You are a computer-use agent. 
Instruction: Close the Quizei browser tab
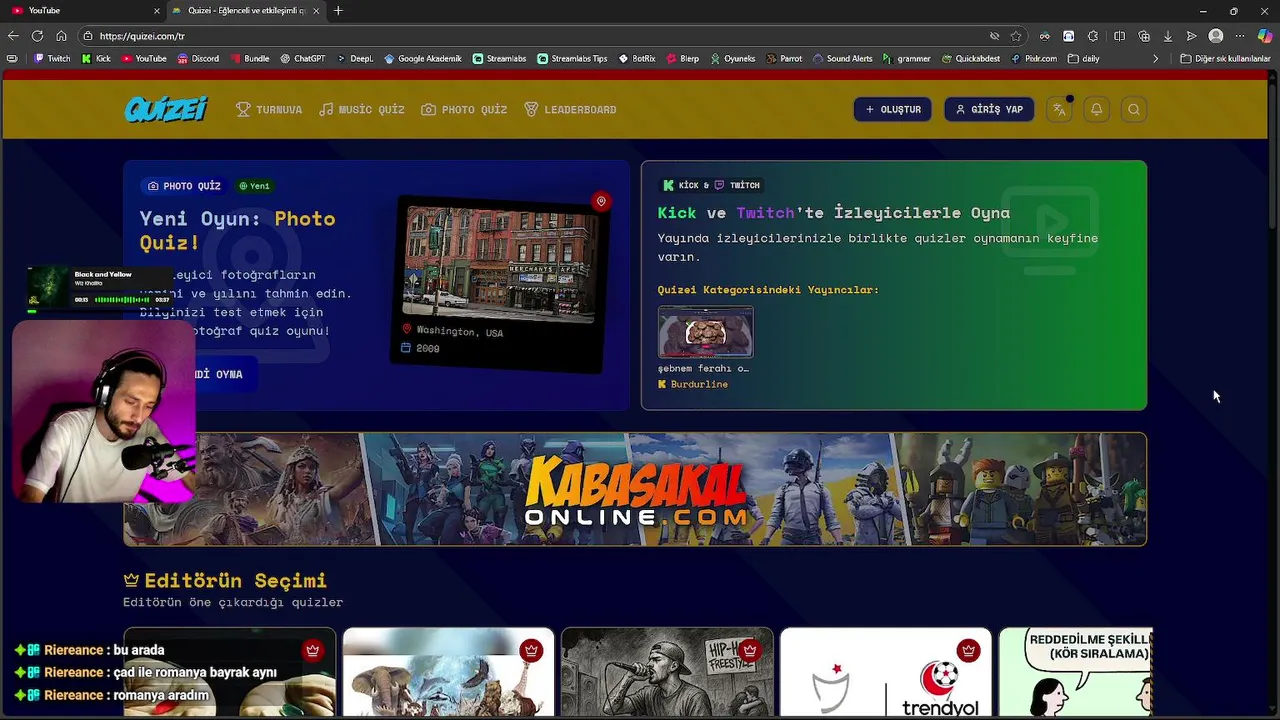pyautogui.click(x=317, y=11)
